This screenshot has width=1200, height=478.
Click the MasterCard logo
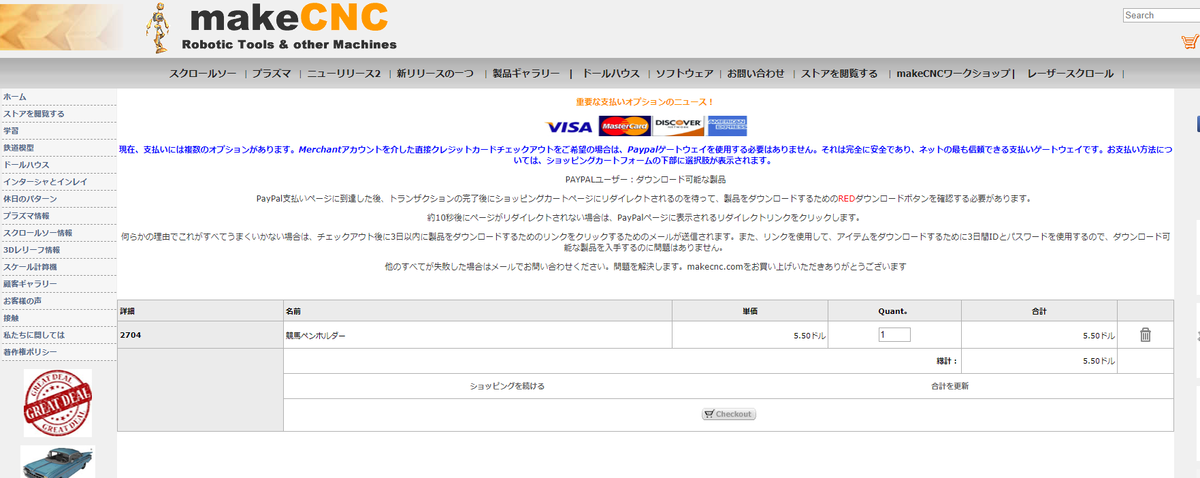point(625,127)
